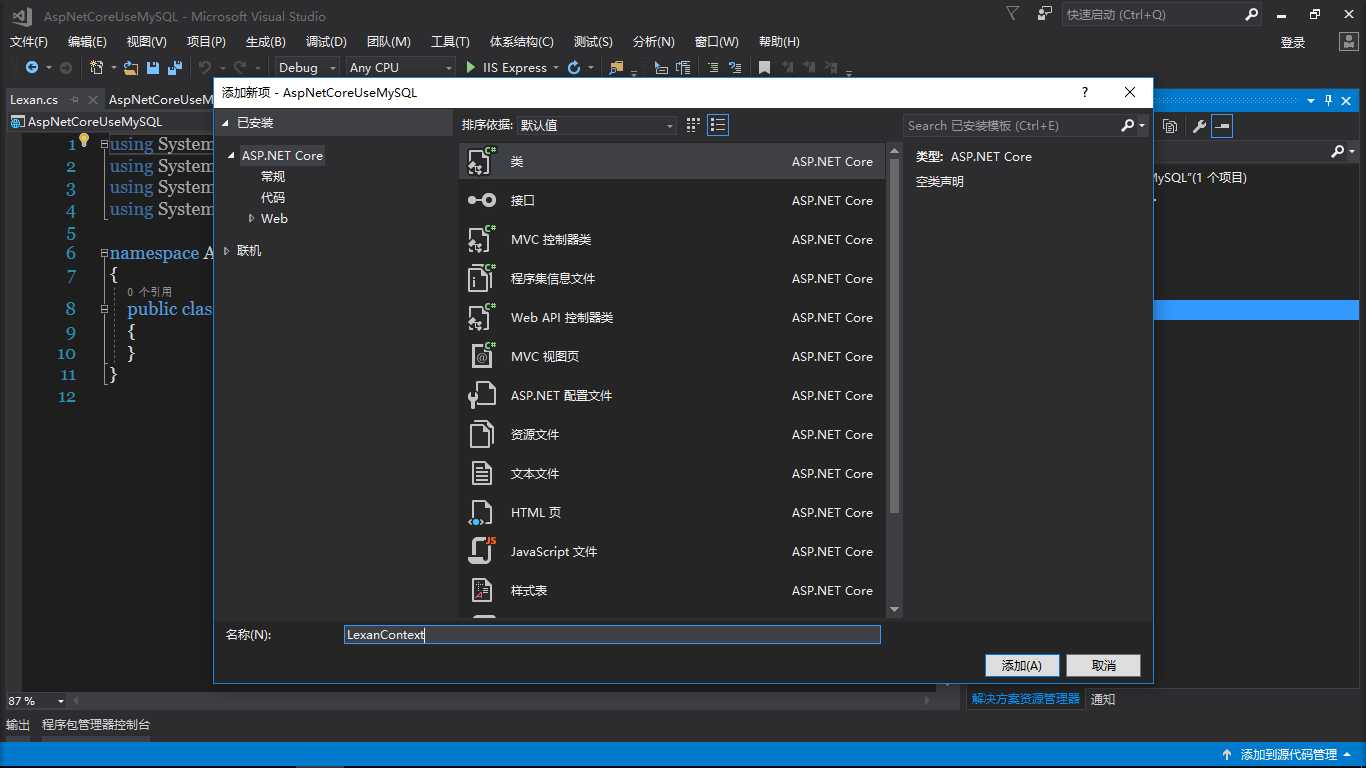Click the lightbulb quick actions icon in editor

[x=85, y=140]
